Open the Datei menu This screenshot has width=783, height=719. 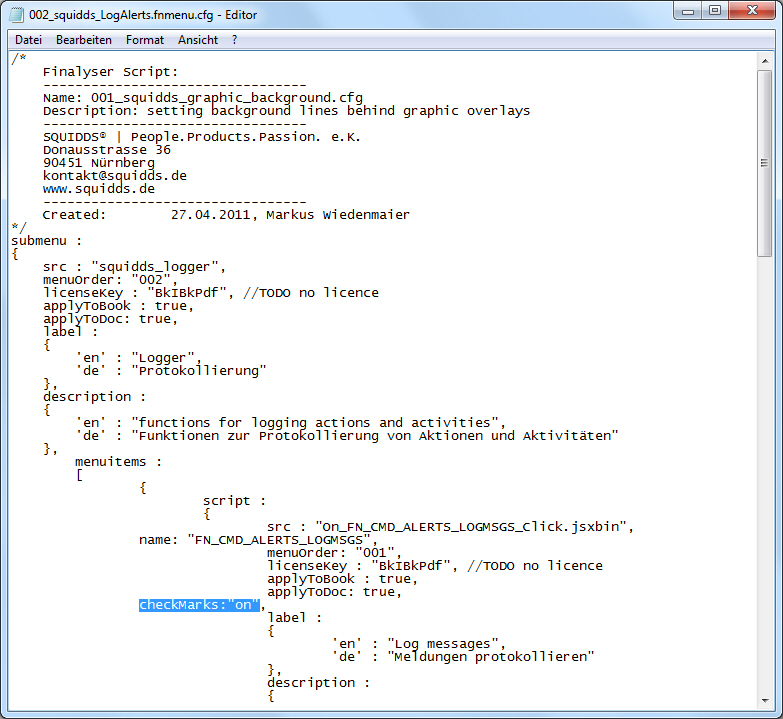click(28, 40)
